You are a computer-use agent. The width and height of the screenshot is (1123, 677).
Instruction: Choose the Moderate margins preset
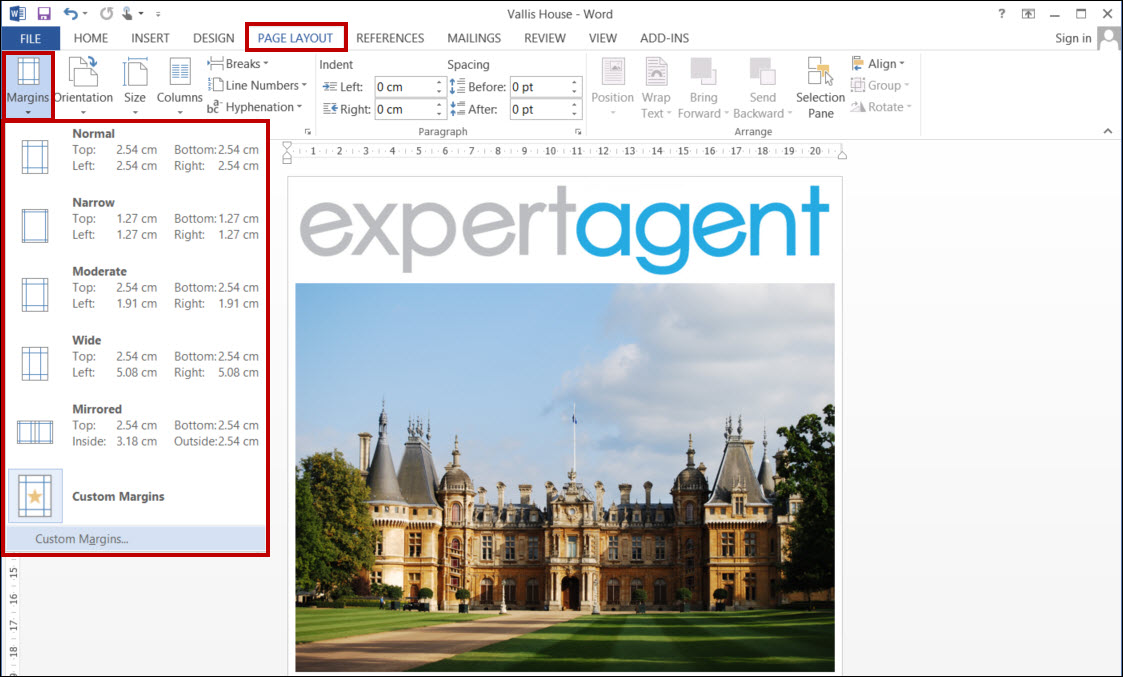136,289
